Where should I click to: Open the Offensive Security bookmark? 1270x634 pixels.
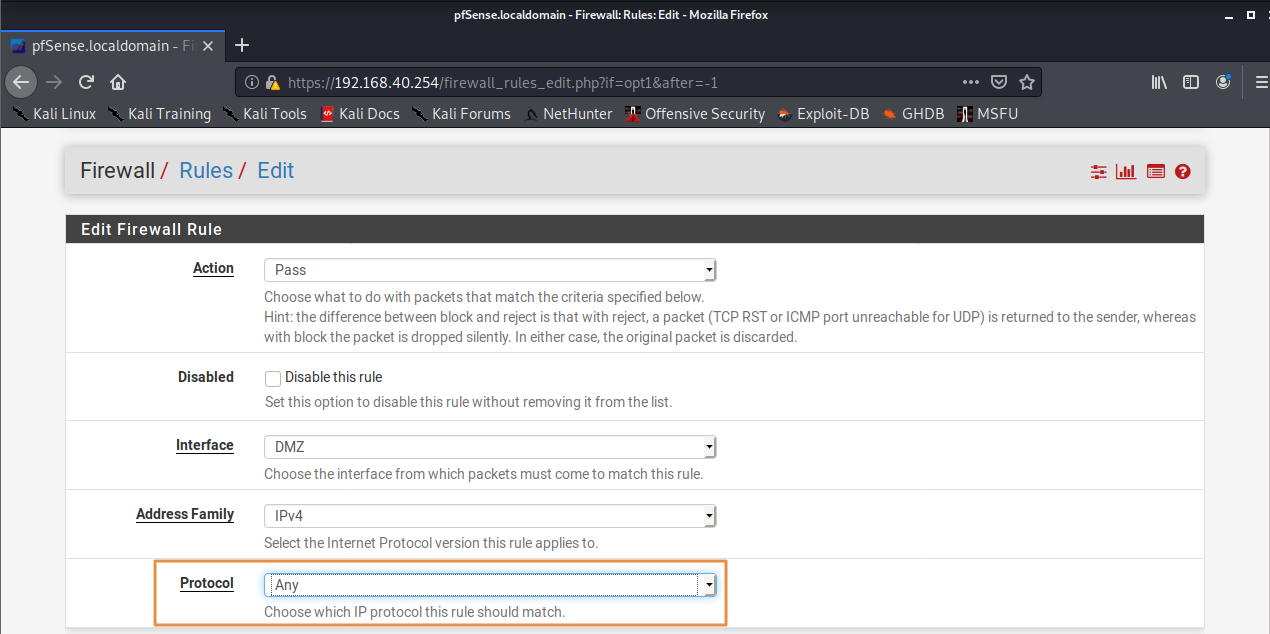tap(695, 114)
